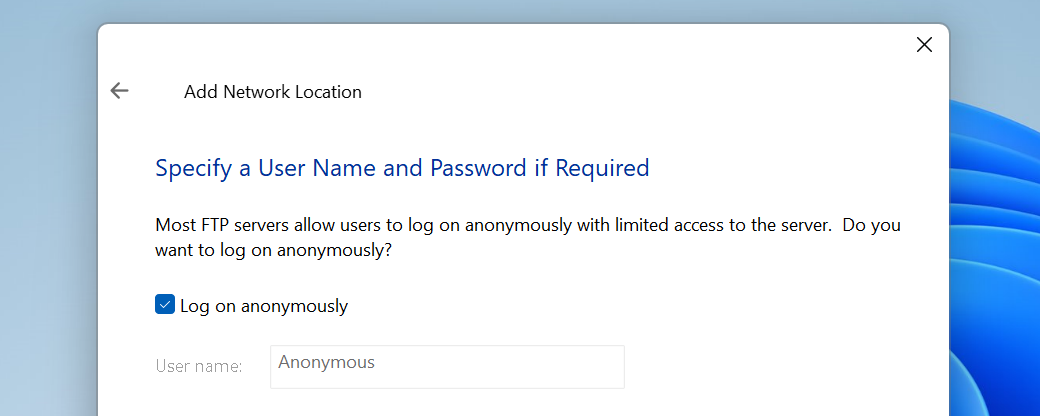
Task: Click the 'want to log on anonymously?' line
Action: (273, 251)
